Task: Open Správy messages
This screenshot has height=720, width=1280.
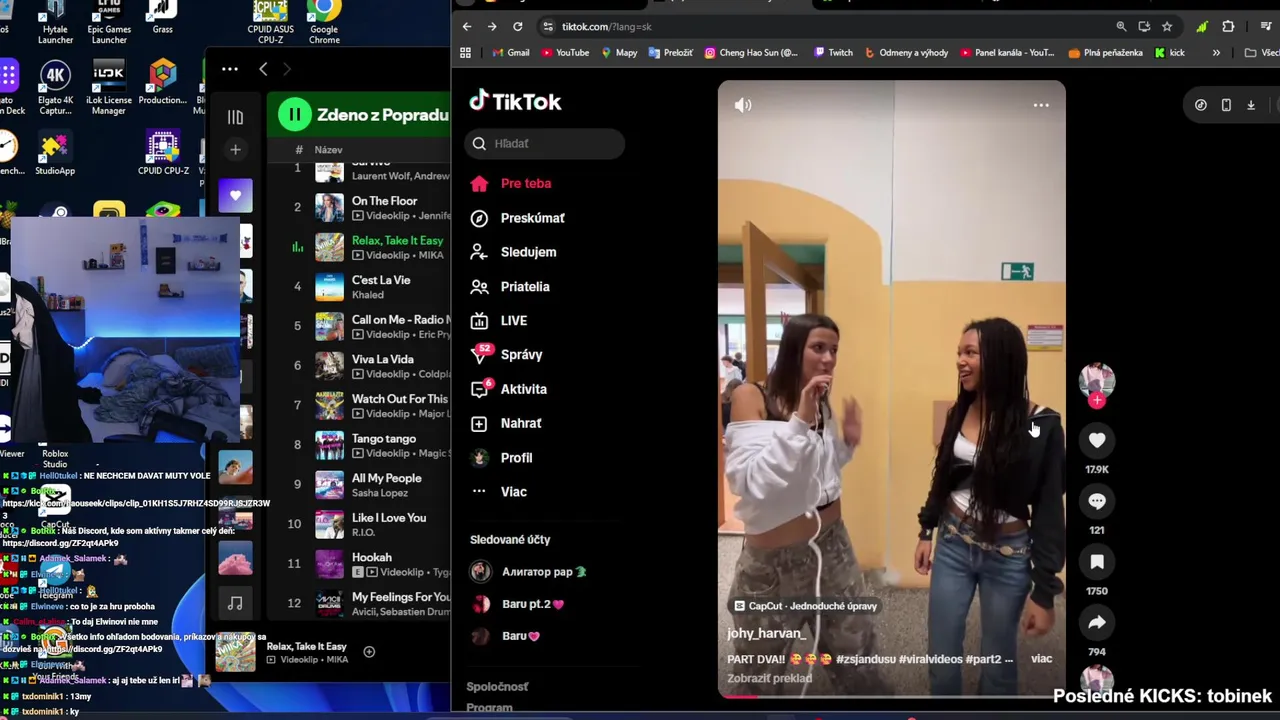Action: click(507, 354)
